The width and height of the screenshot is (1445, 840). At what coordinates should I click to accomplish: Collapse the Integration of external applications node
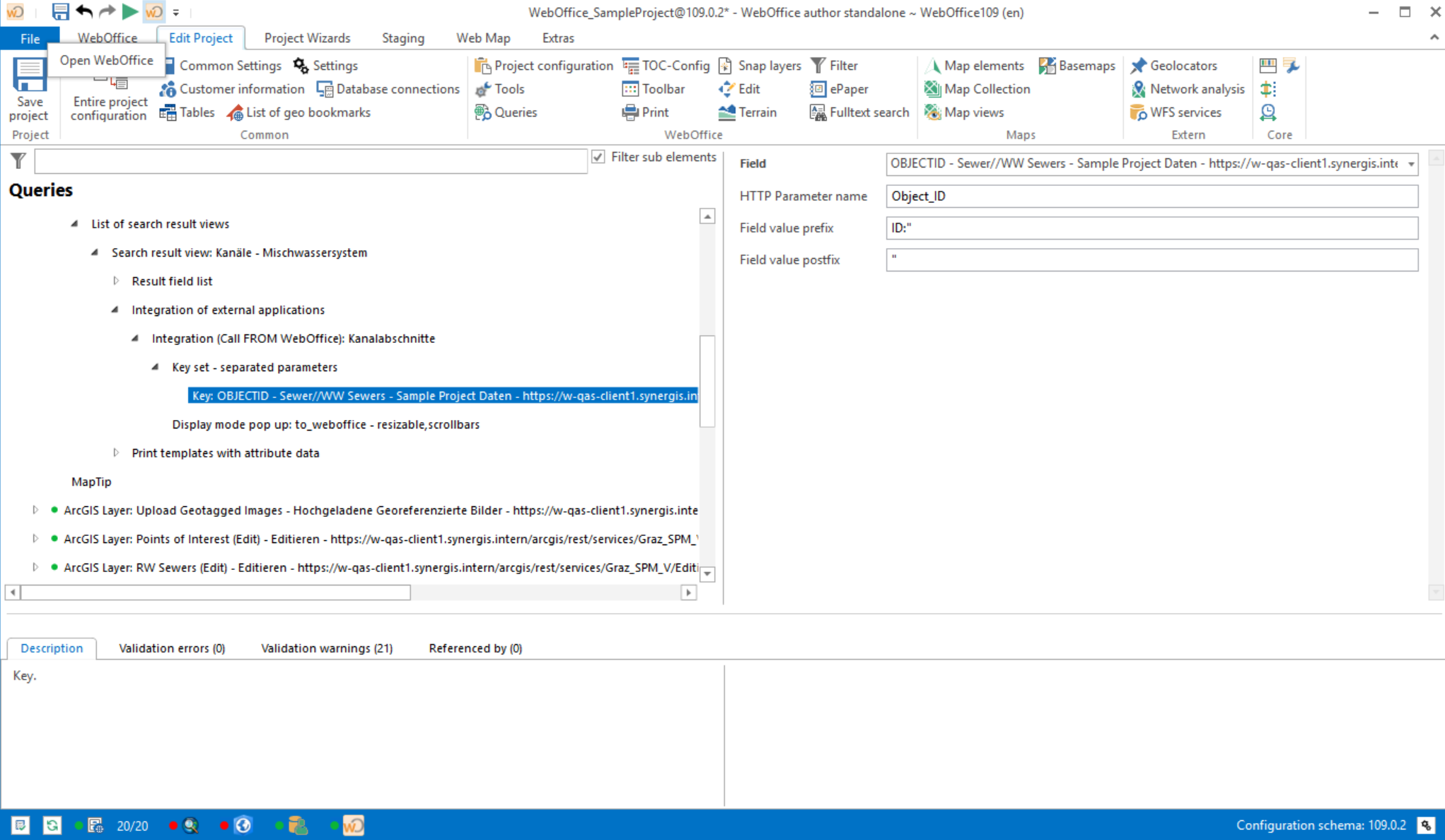point(115,310)
